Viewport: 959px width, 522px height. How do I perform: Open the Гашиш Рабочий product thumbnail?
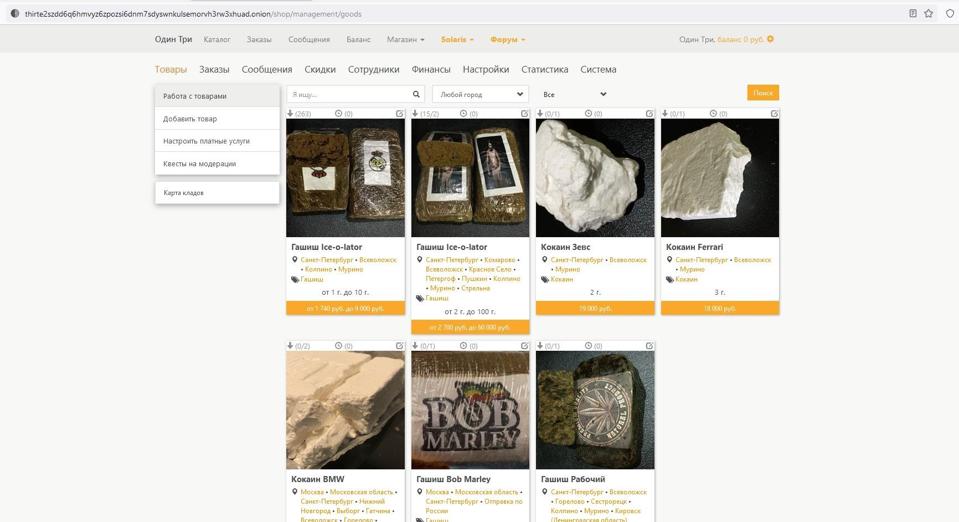click(595, 410)
